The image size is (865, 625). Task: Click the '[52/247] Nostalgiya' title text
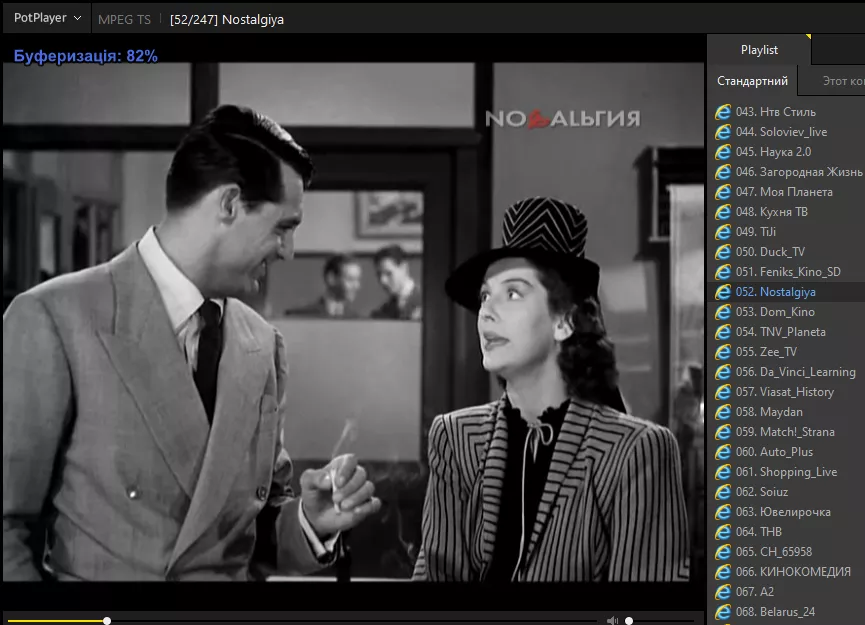pos(227,20)
